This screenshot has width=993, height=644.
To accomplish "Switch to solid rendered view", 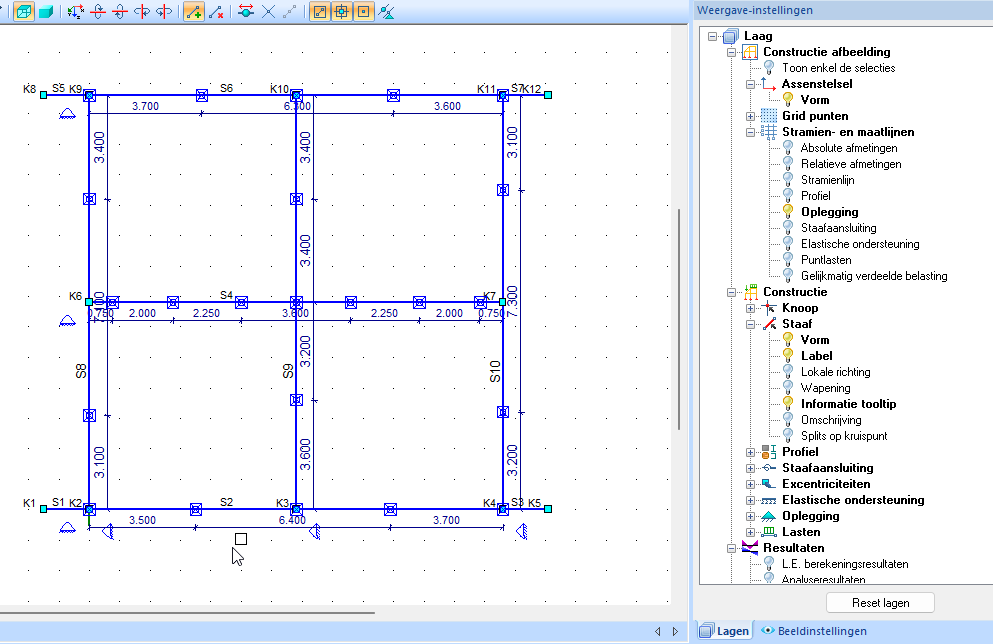I will click(46, 11).
